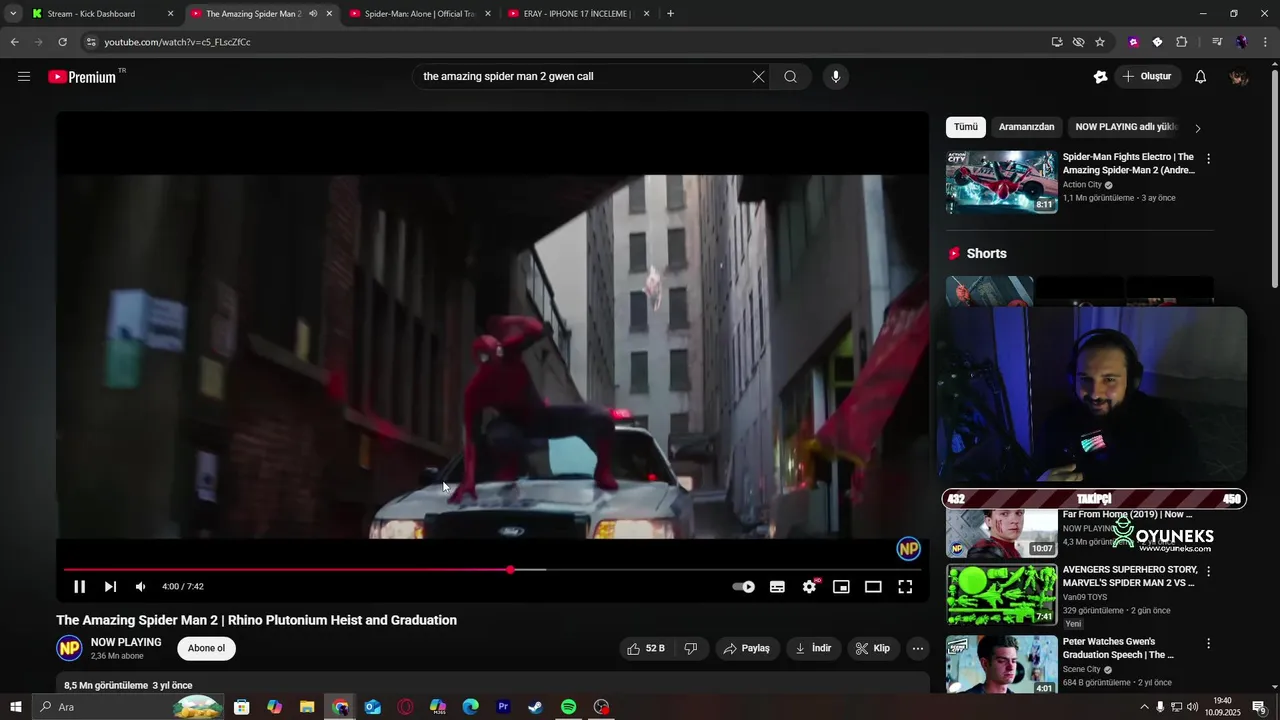This screenshot has height=720, width=1280.
Task: Open YouTube notifications bell
Action: 1200,77
